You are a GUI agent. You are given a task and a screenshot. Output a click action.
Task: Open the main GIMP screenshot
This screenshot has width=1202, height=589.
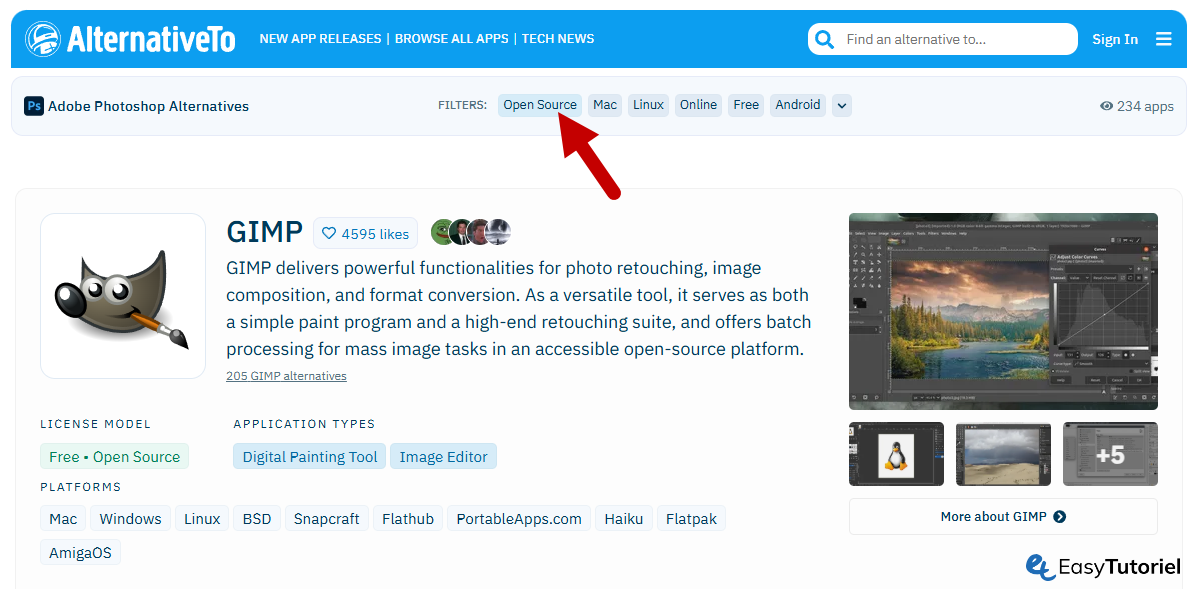pos(1003,311)
